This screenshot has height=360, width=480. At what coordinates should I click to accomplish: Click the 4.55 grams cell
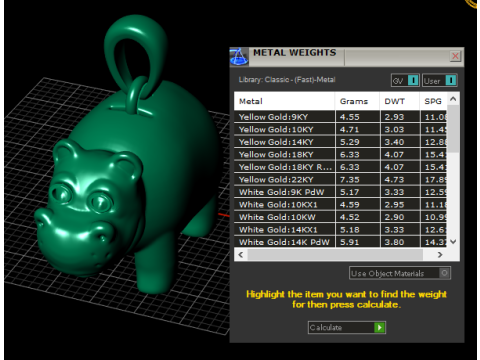click(357, 117)
